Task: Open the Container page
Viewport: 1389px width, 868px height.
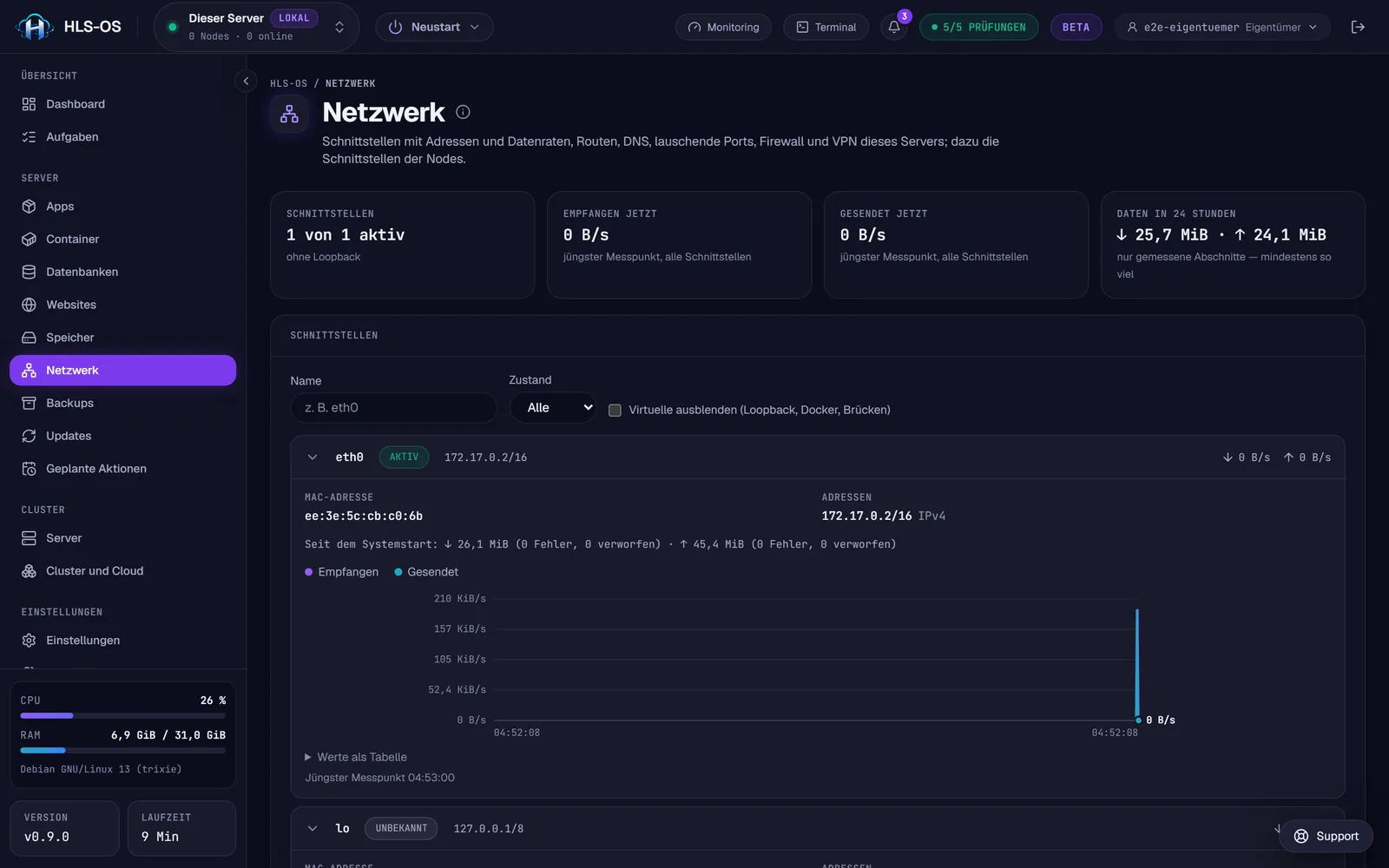Action: click(x=122, y=240)
